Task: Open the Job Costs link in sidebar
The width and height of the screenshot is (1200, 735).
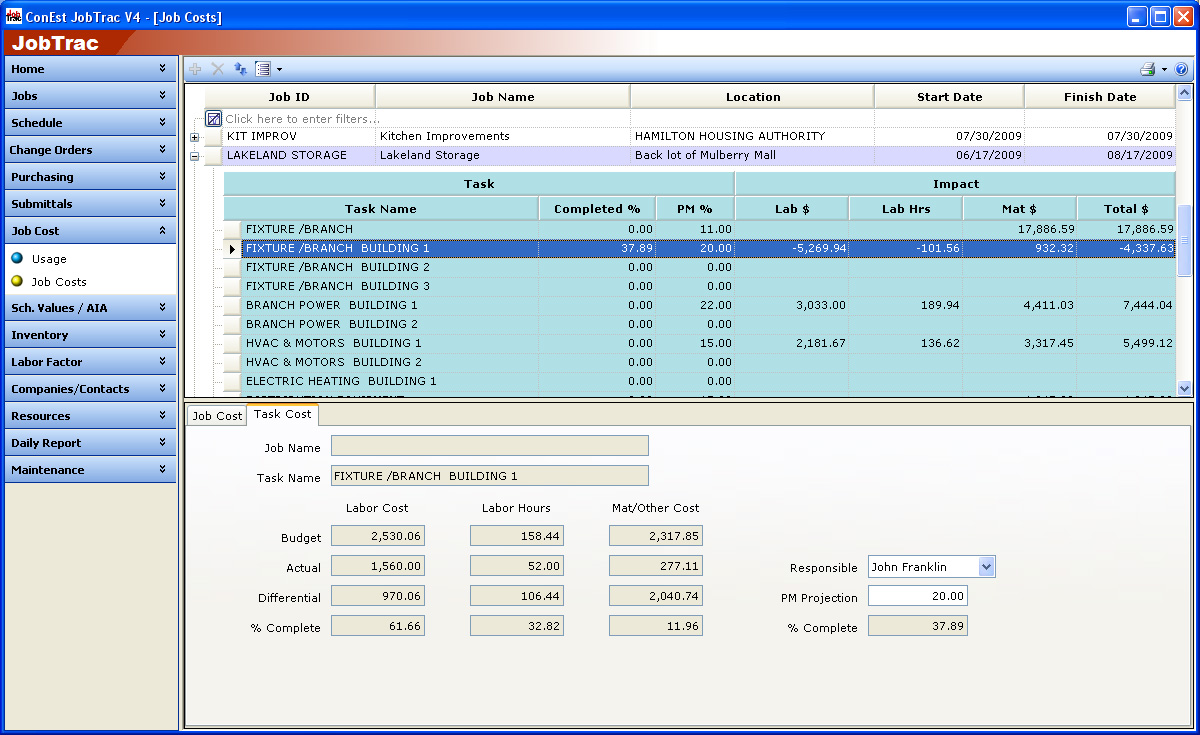Action: 59,282
